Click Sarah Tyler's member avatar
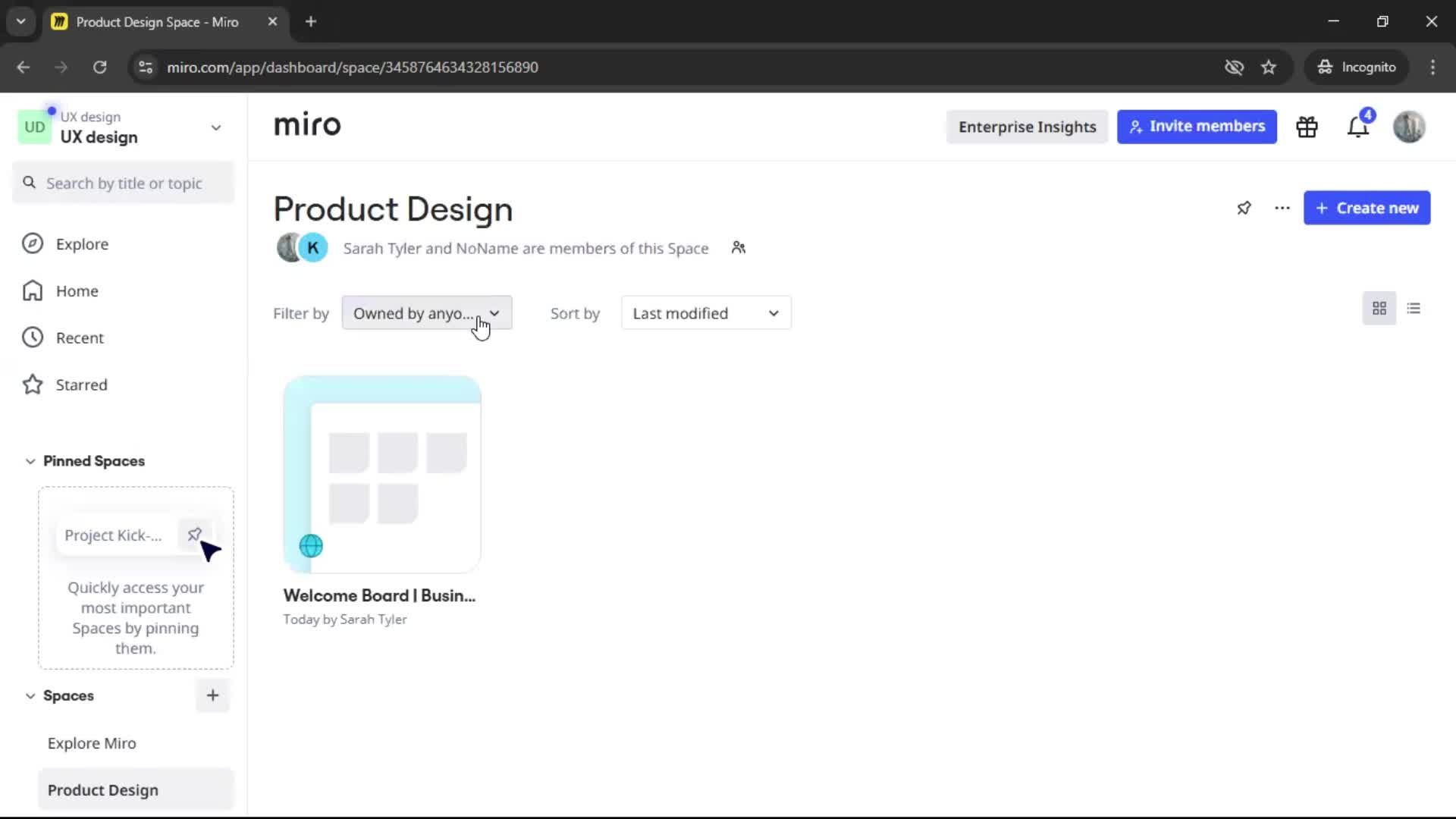This screenshot has width=1456, height=819. coord(287,248)
